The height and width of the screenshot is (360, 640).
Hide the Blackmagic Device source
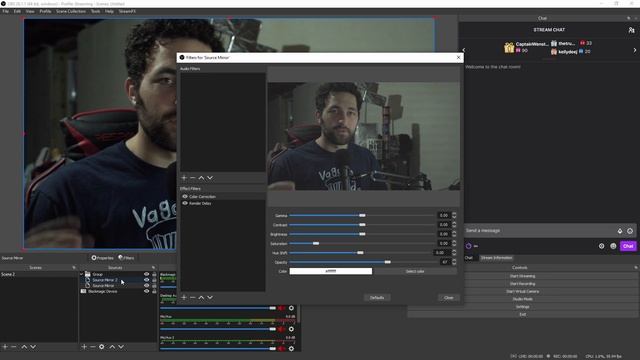[x=147, y=291]
